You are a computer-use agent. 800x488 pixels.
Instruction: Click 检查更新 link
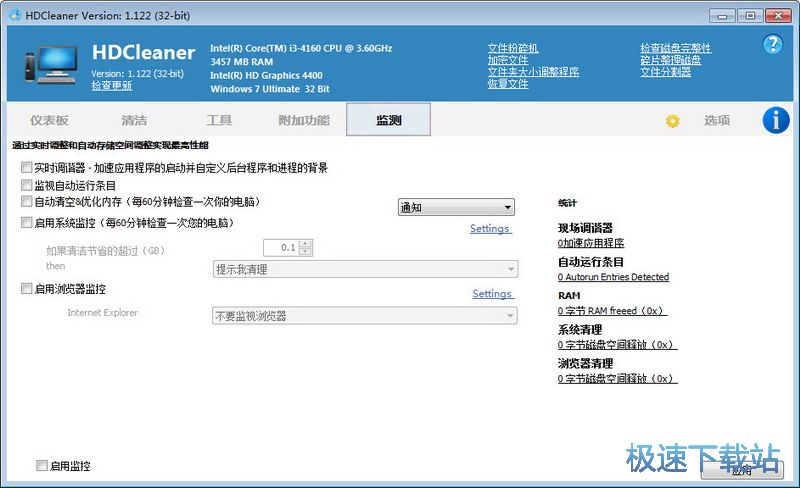(112, 85)
